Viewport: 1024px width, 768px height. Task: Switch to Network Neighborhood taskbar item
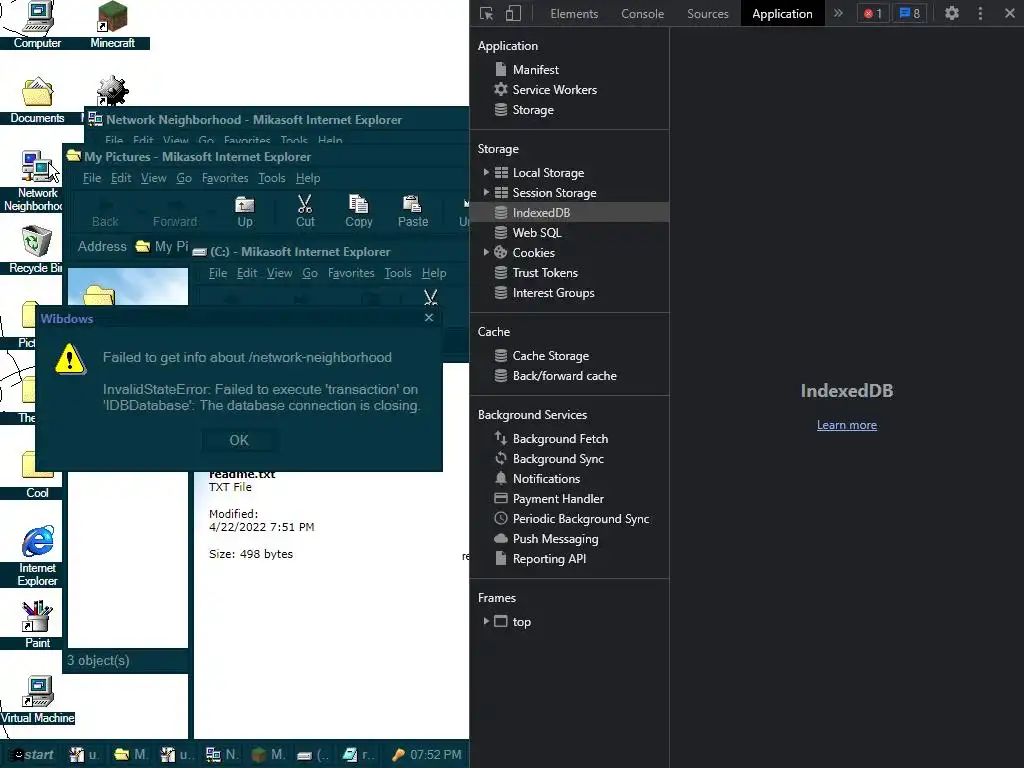[x=222, y=754]
